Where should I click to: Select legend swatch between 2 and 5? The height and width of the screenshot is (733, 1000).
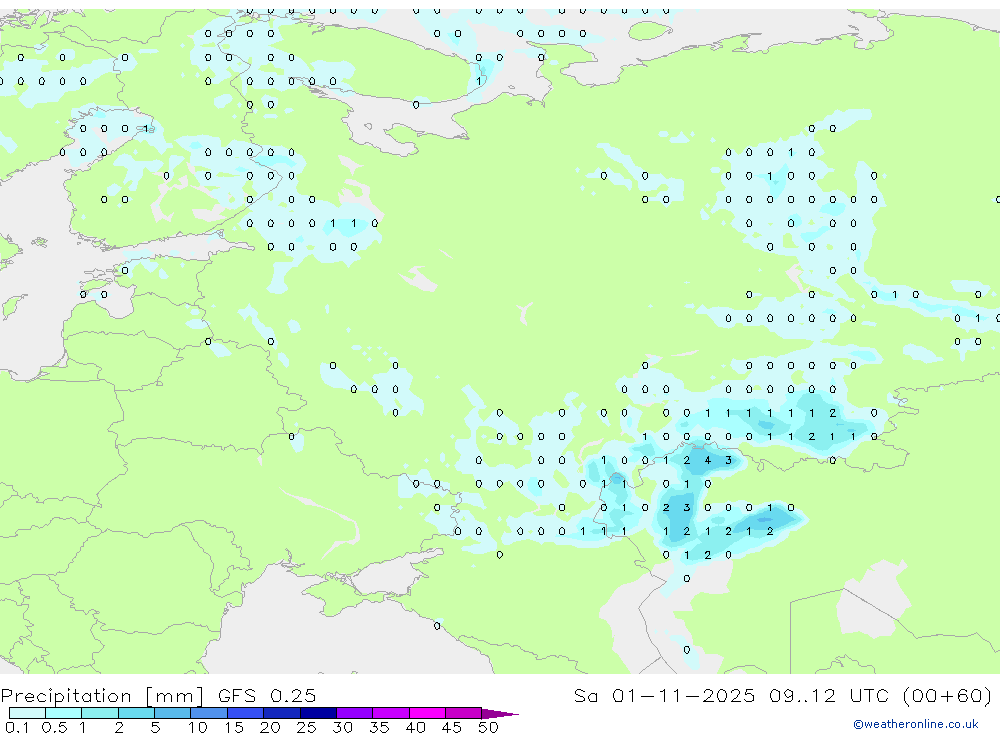[136, 713]
